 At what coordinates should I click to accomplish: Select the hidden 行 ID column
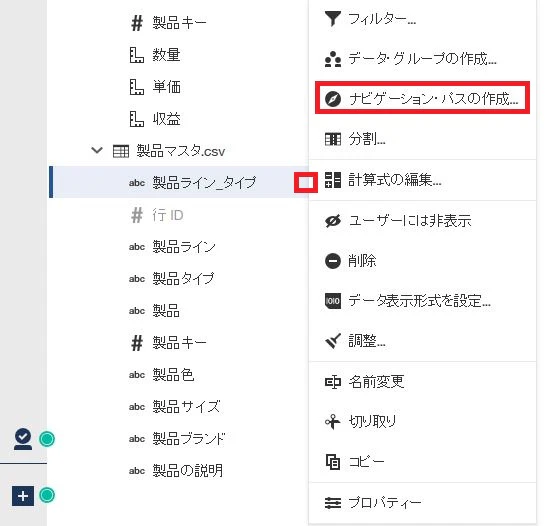[168, 215]
